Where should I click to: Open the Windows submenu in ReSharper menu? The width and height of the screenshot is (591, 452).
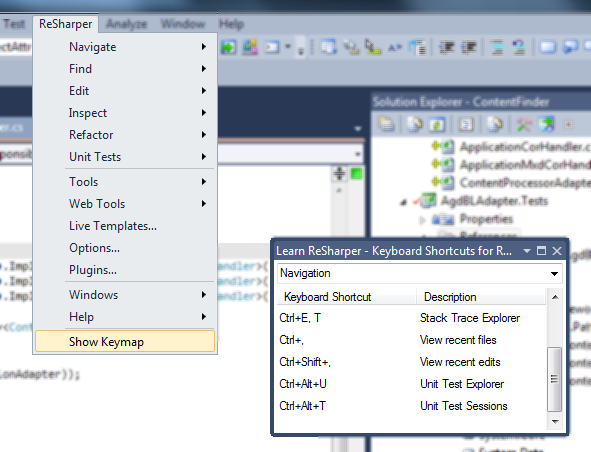[x=125, y=294]
